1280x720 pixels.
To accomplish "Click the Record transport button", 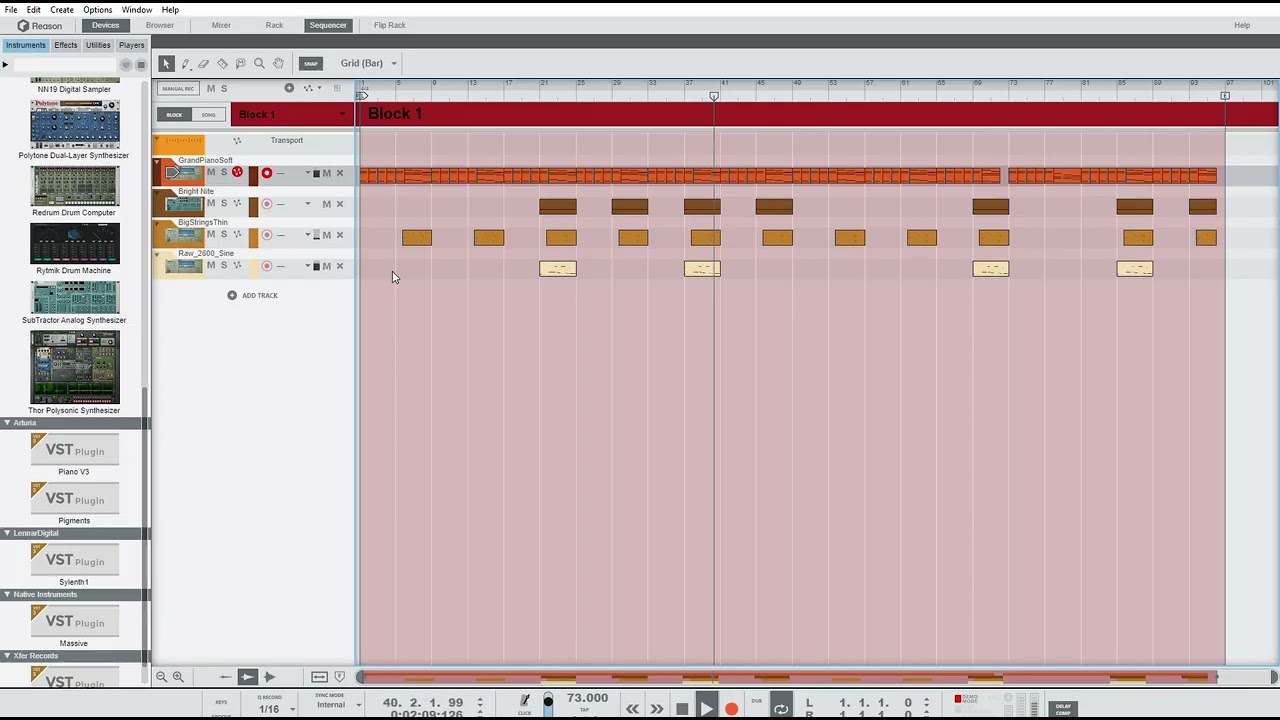I will coord(731,709).
